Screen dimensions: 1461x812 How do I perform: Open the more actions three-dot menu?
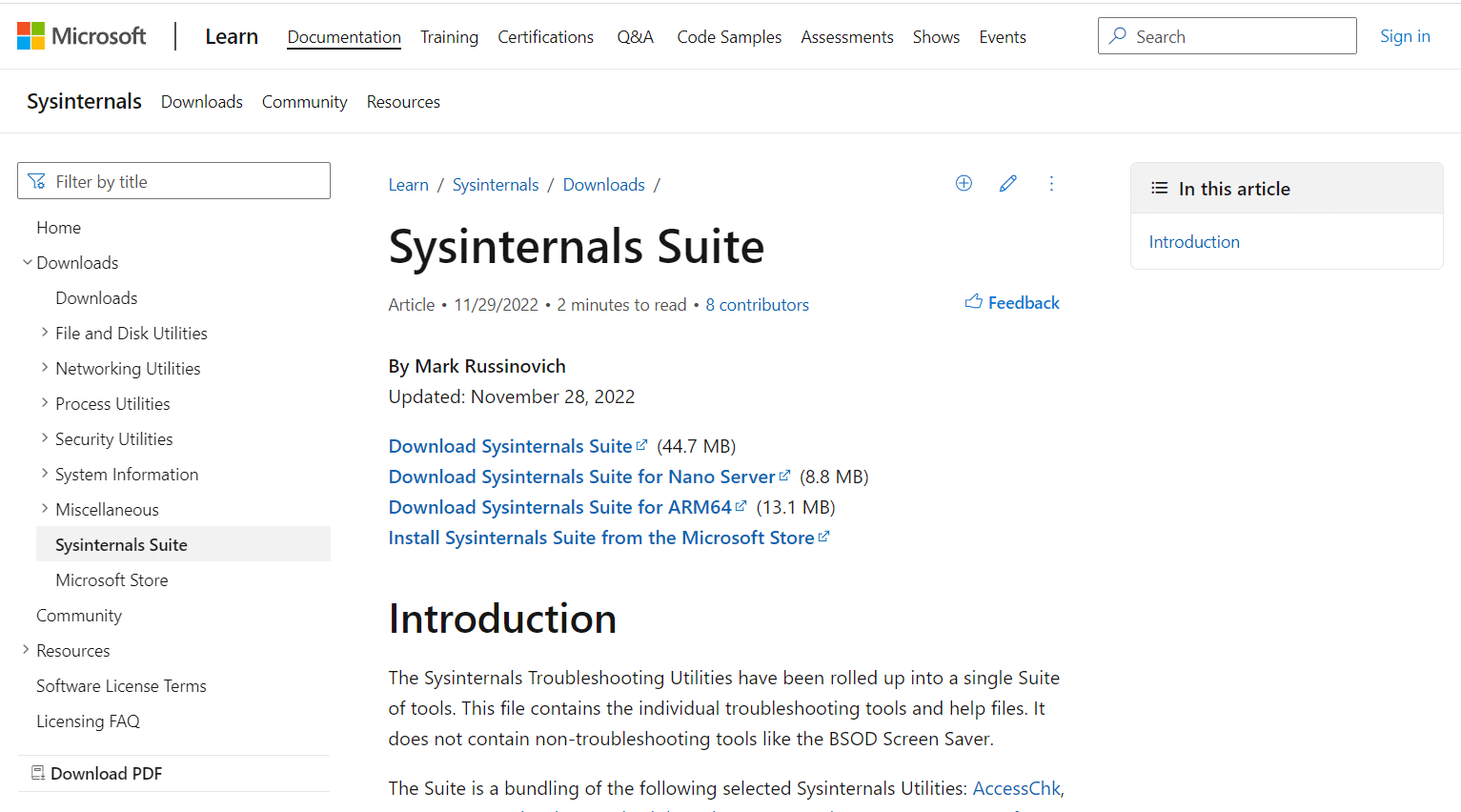click(1051, 183)
